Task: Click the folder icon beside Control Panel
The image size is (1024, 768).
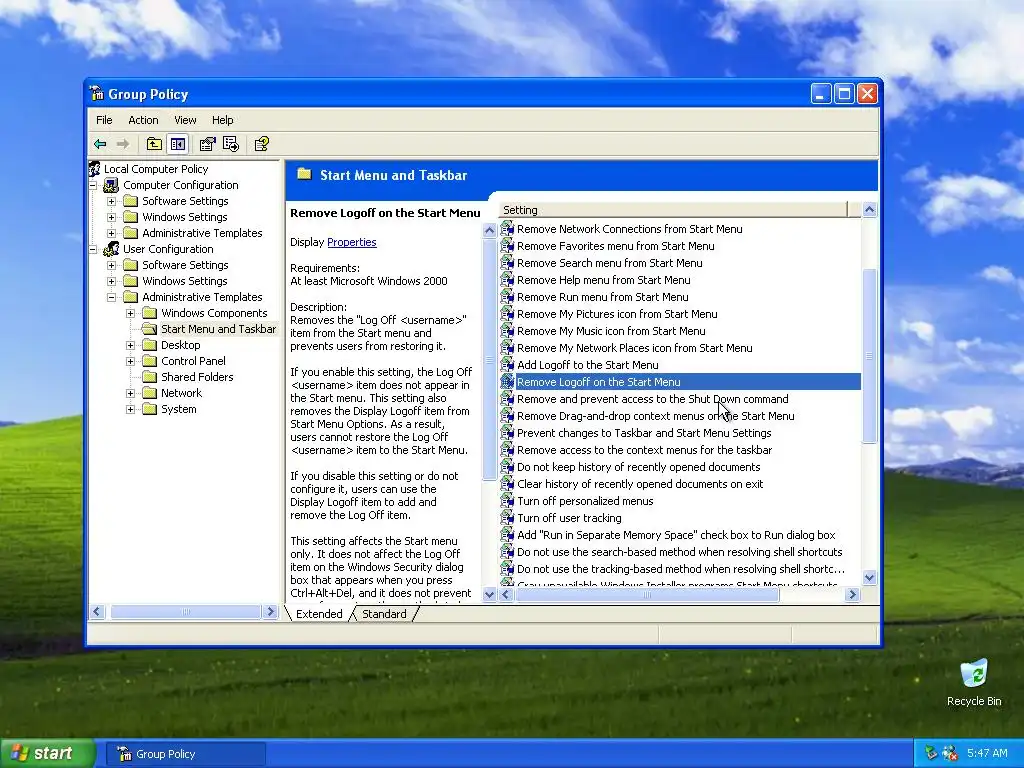Action: pyautogui.click(x=150, y=361)
